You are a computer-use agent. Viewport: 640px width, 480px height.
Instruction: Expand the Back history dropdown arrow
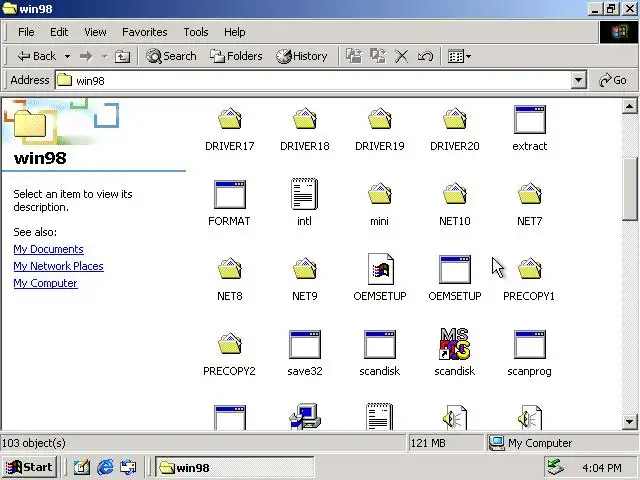[x=67, y=56]
